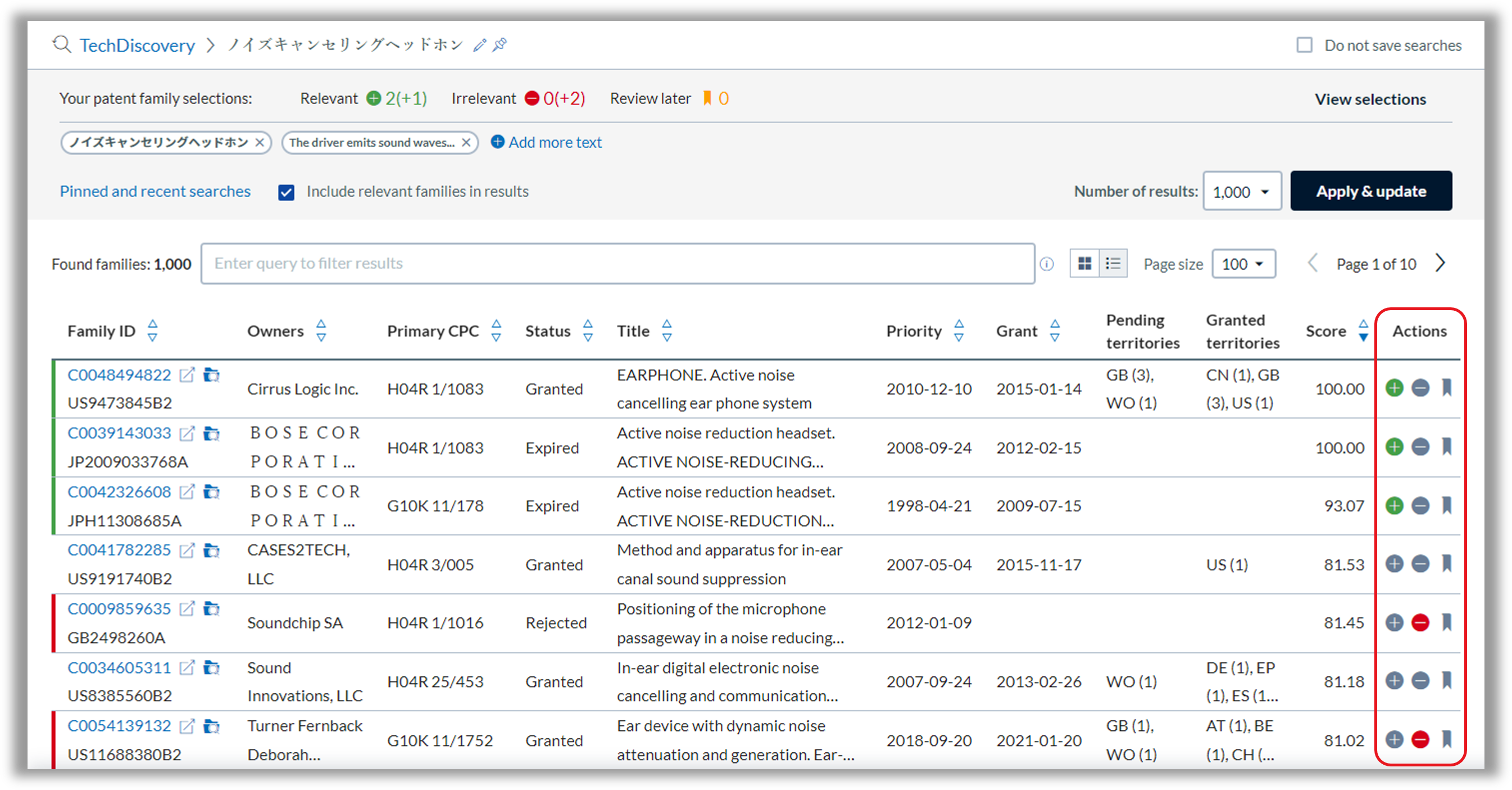Open family C0054139132 link

coord(119,726)
